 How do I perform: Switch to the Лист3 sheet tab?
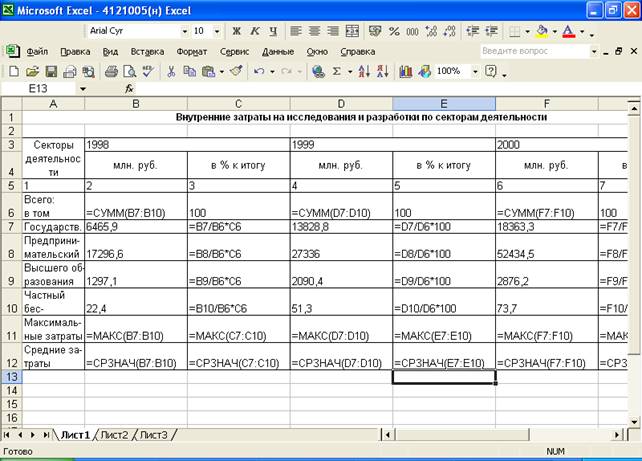point(154,435)
